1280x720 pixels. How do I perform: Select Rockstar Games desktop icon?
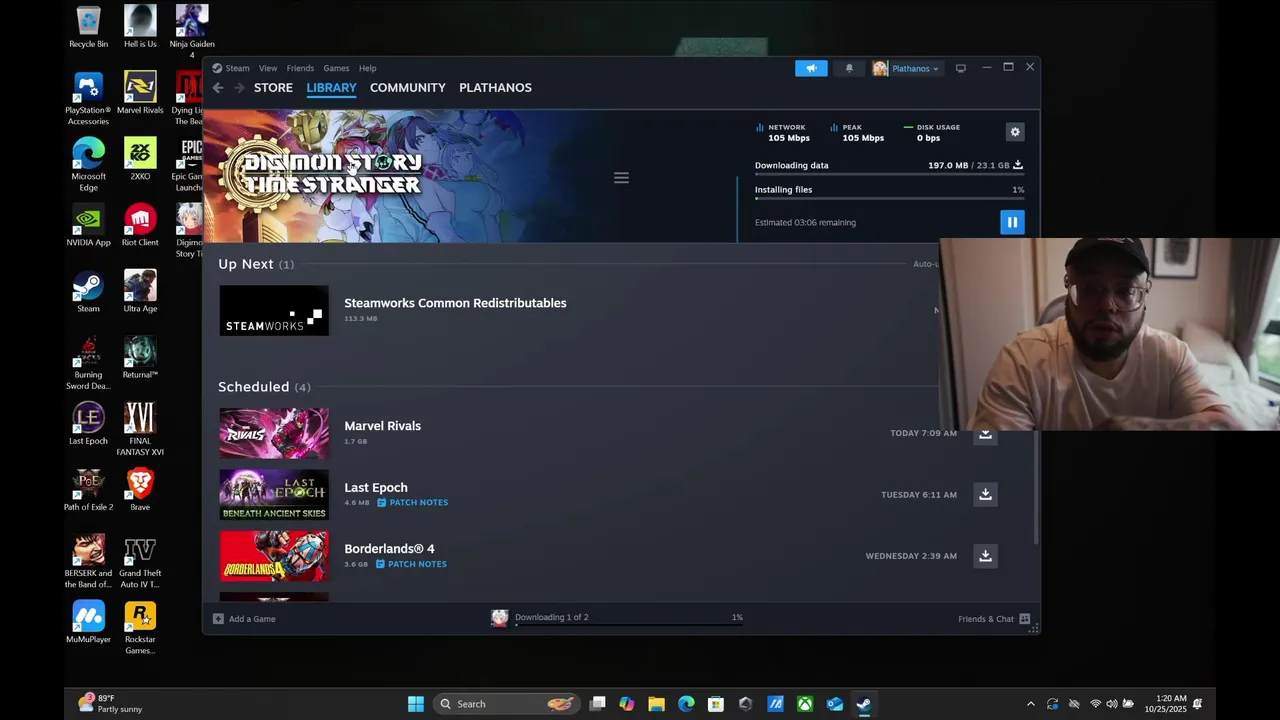tap(140, 627)
